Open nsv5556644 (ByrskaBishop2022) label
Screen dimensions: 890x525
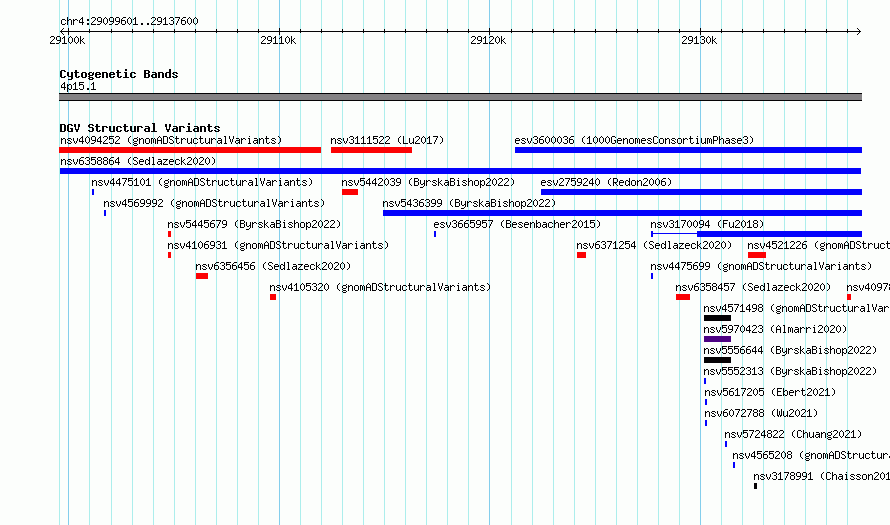tap(790, 350)
